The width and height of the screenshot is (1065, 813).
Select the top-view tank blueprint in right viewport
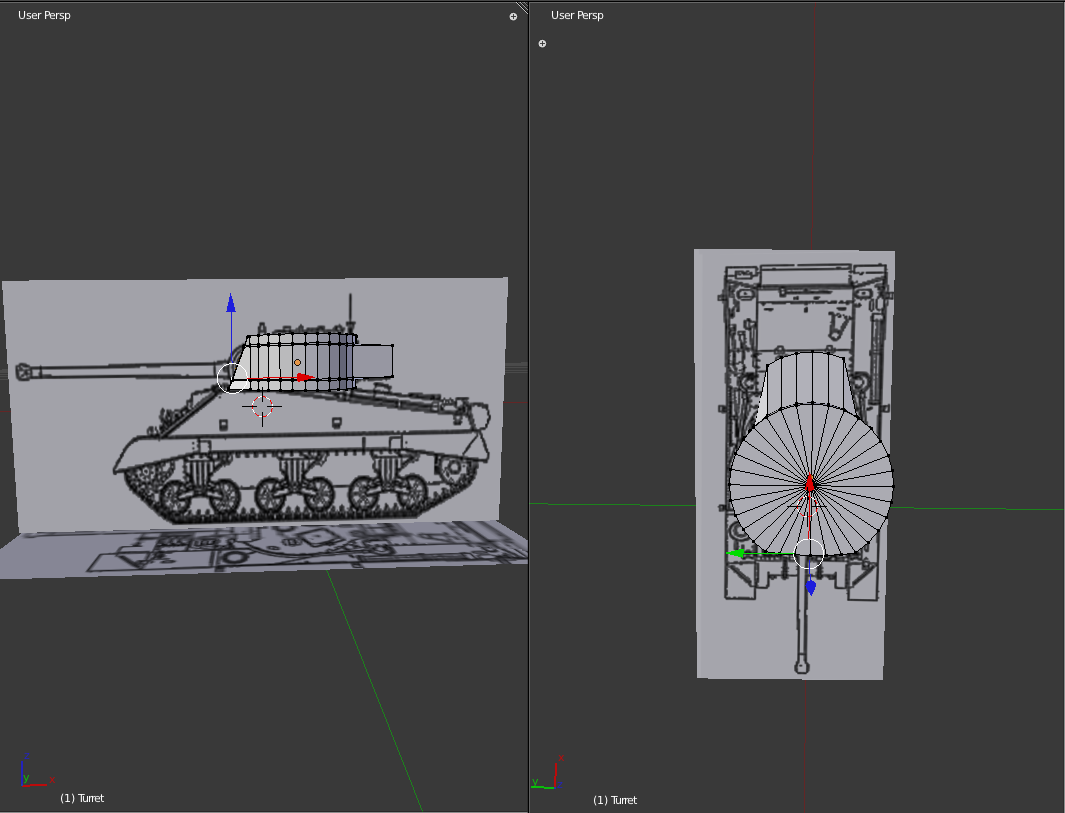794,464
